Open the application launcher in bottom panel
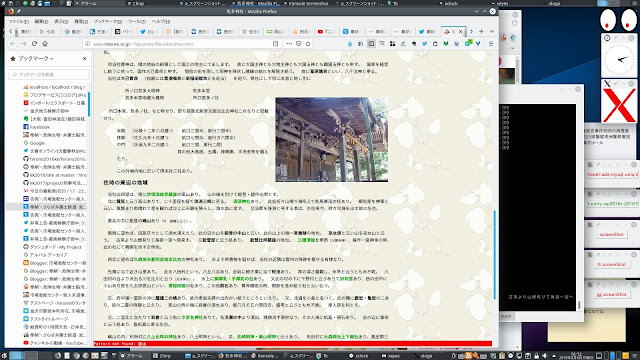Screen dimensions: 640x360 4,356
